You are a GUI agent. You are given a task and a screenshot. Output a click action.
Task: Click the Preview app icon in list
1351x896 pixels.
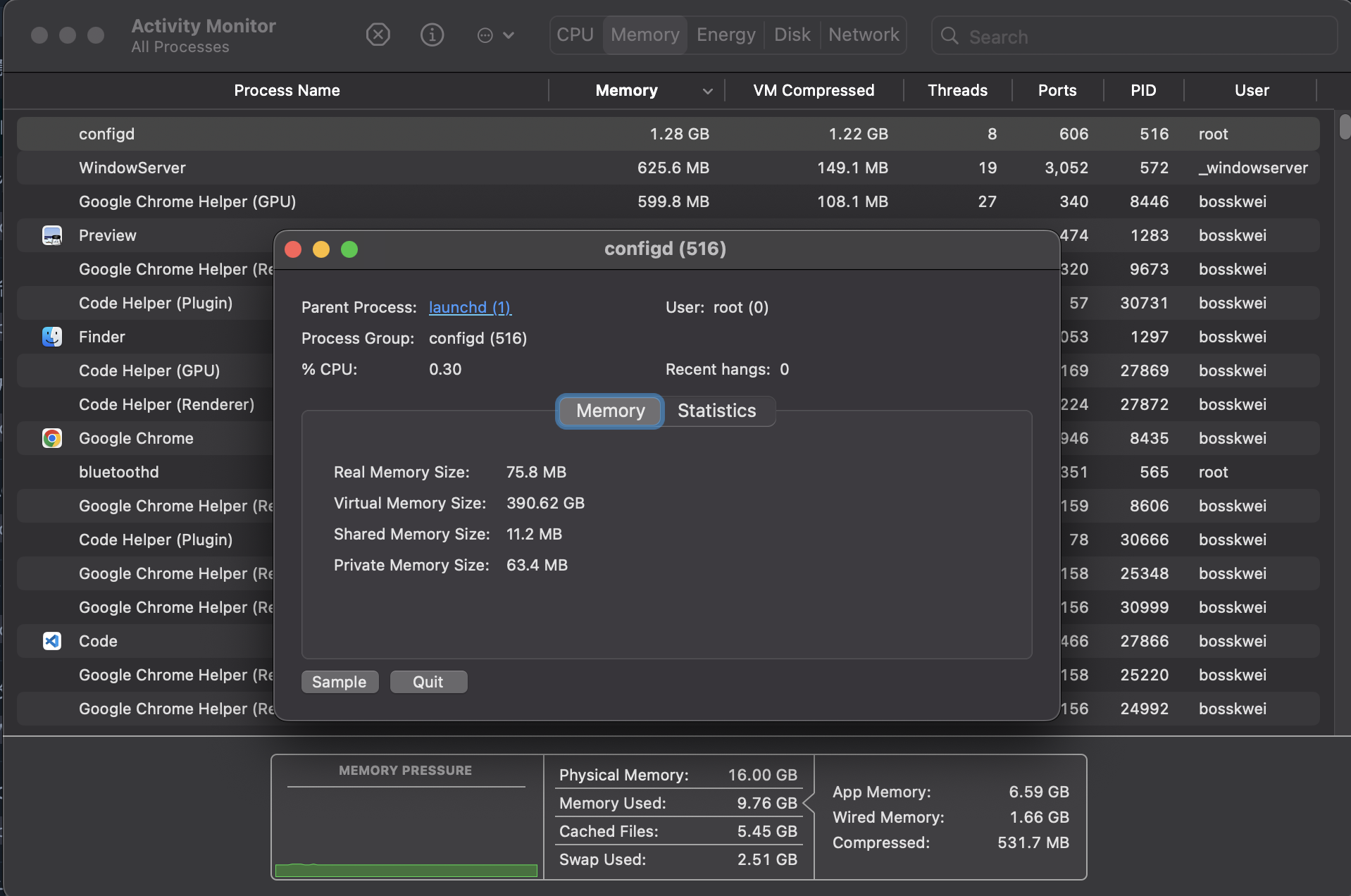tap(52, 235)
